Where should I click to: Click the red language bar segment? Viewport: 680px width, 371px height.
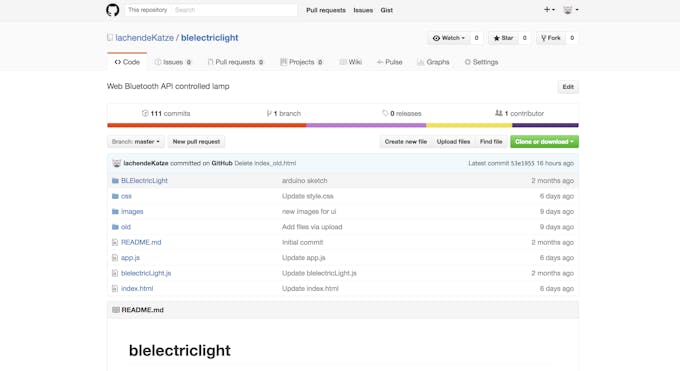[207, 125]
